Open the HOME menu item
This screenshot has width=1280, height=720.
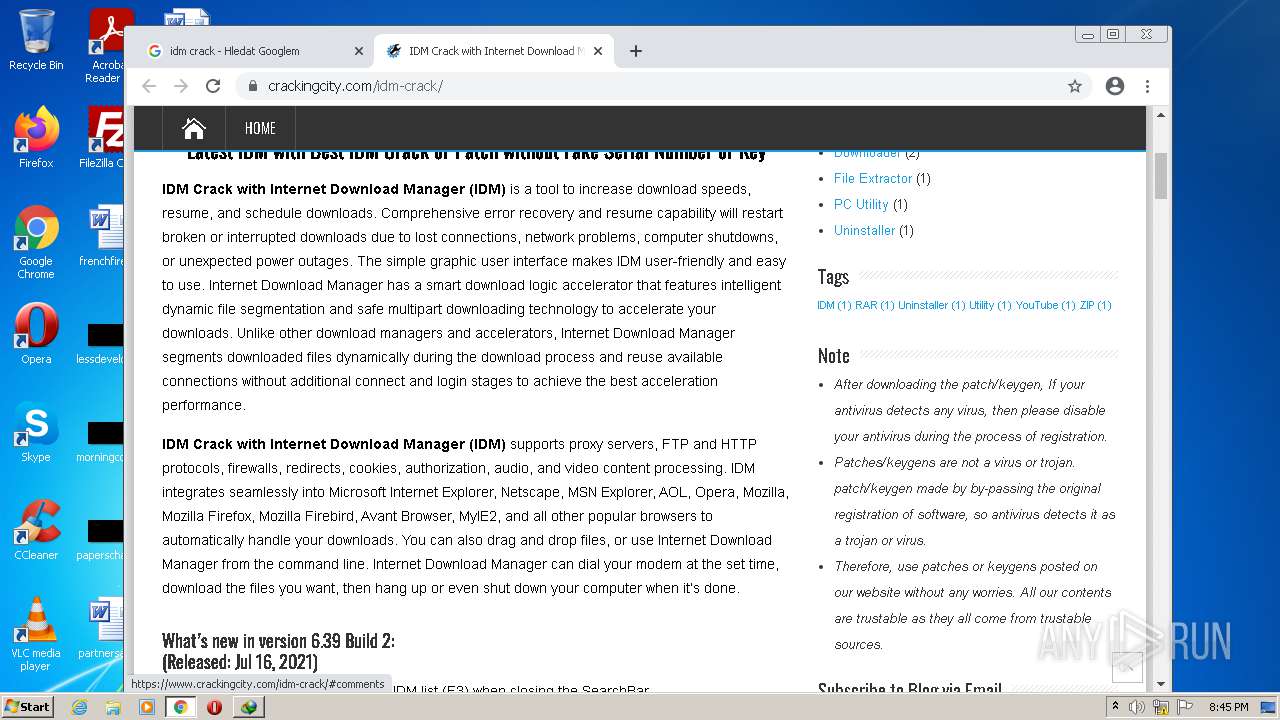(x=260, y=128)
